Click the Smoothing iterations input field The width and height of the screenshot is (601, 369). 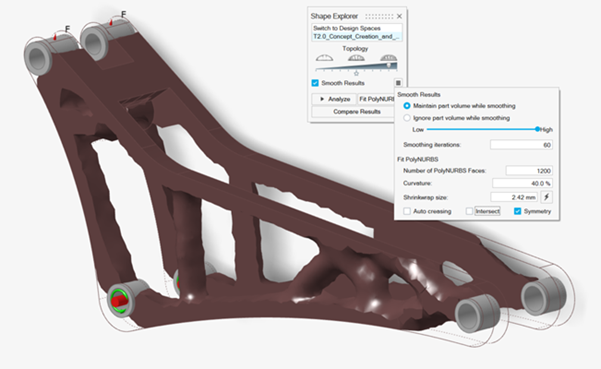(521, 145)
